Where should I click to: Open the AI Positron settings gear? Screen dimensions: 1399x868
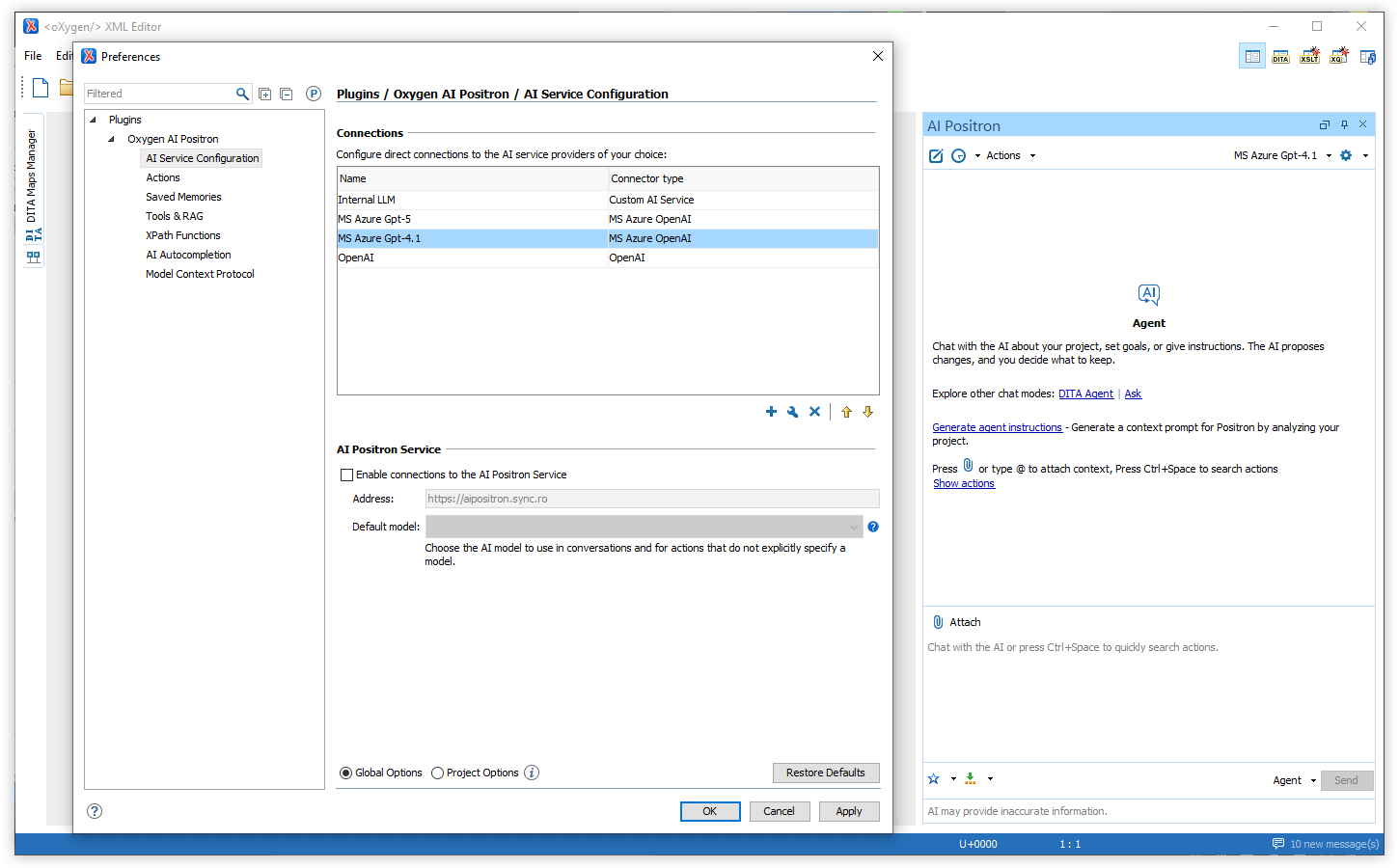tap(1346, 155)
